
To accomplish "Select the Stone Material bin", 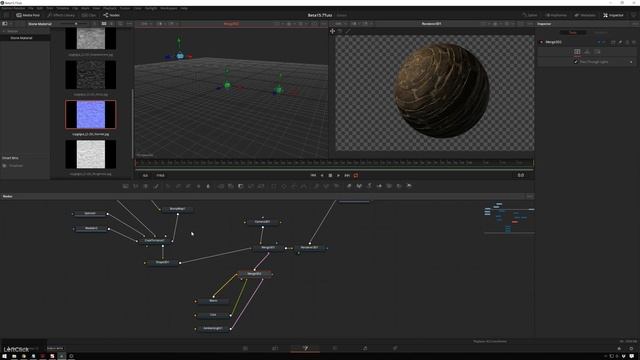I will click(x=21, y=38).
